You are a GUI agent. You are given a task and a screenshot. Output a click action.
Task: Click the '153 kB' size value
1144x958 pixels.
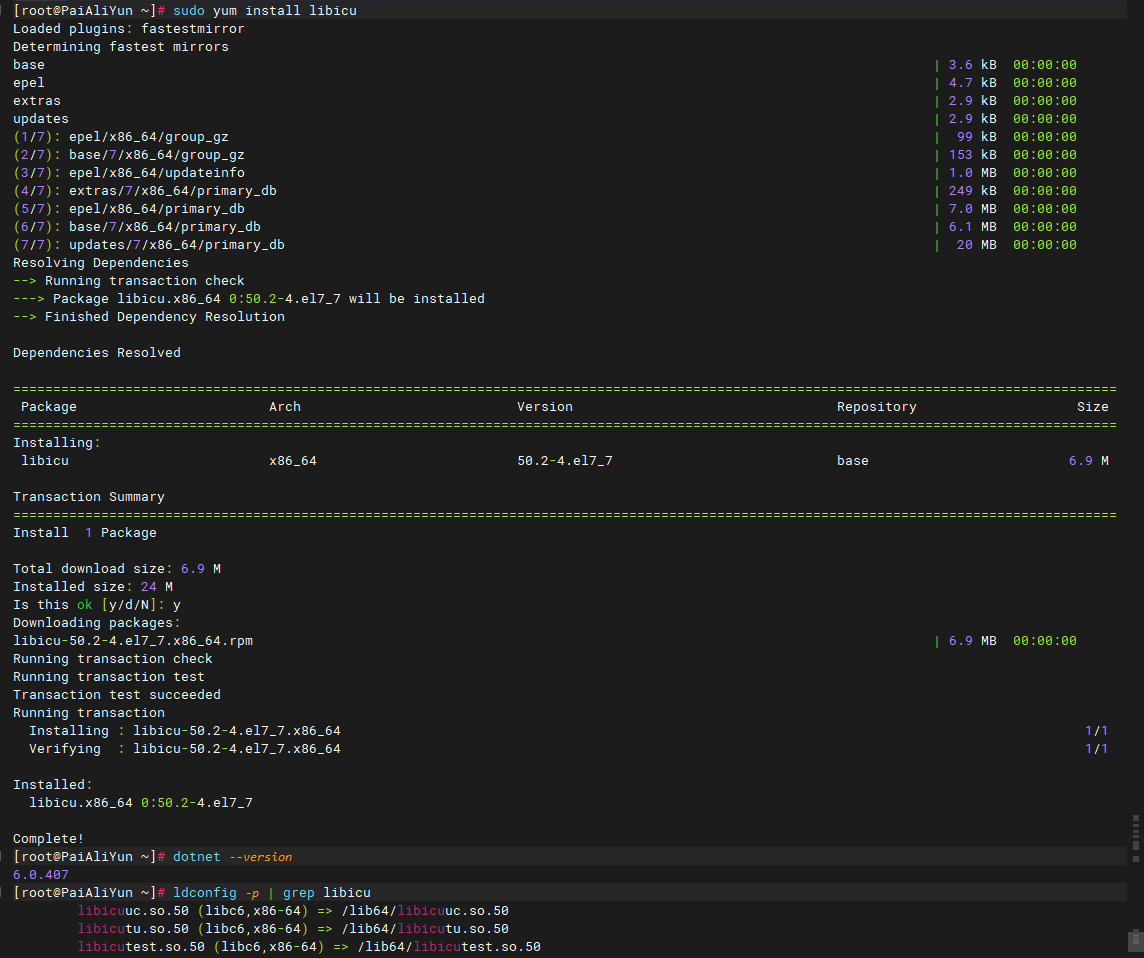[x=973, y=155]
